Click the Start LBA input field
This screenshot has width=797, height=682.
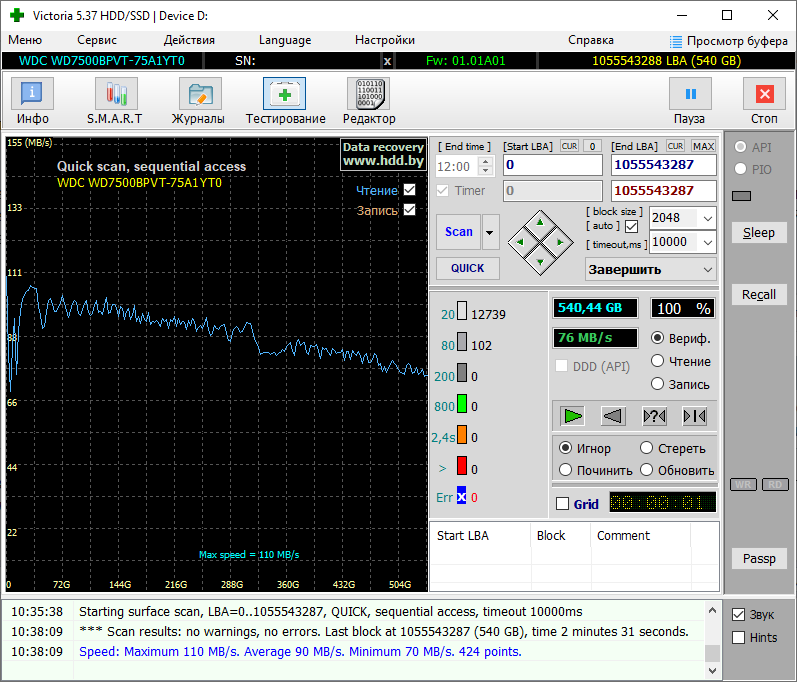(552, 165)
